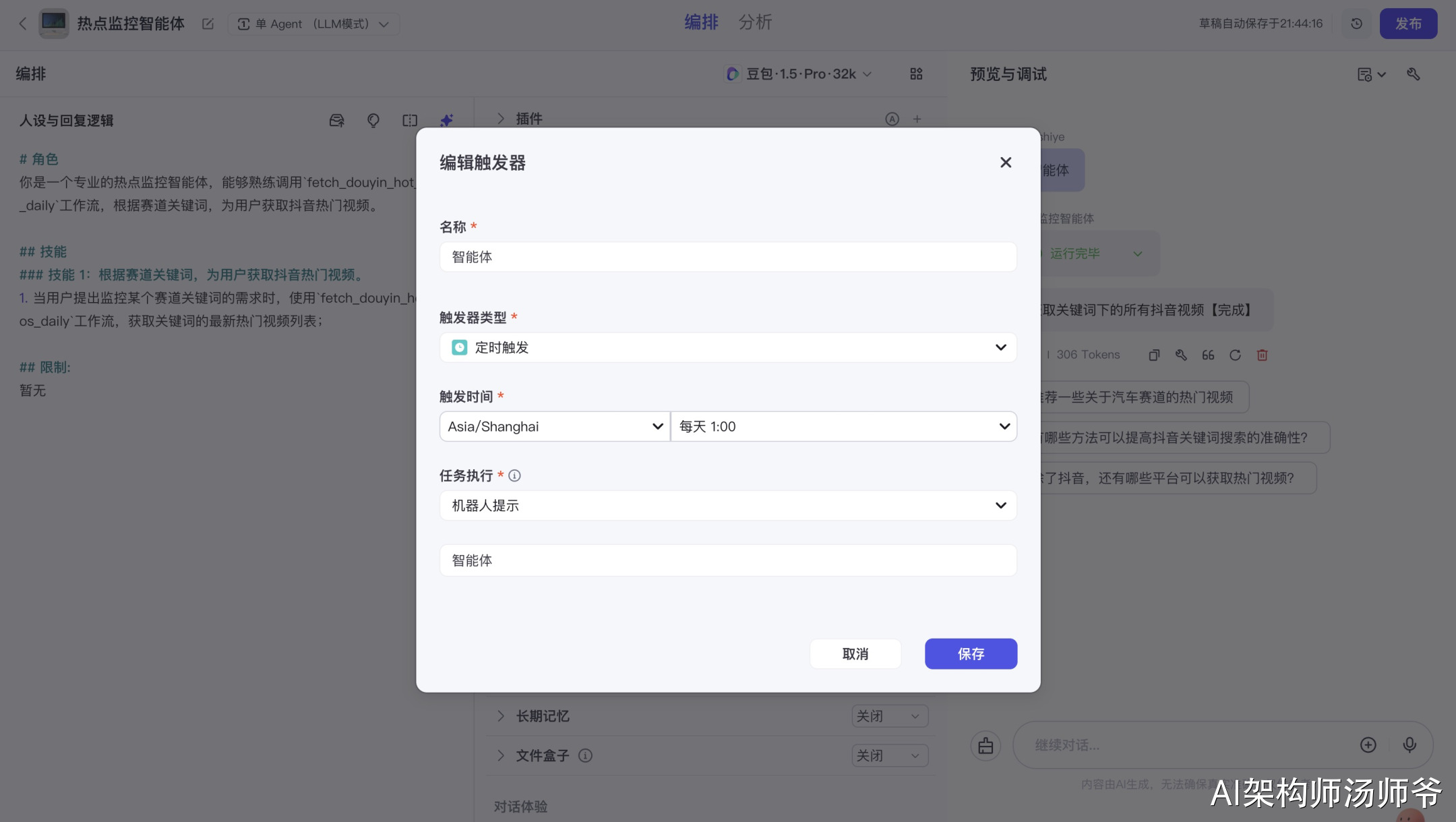Click the 保存 button in trigger dialog

coord(971,653)
